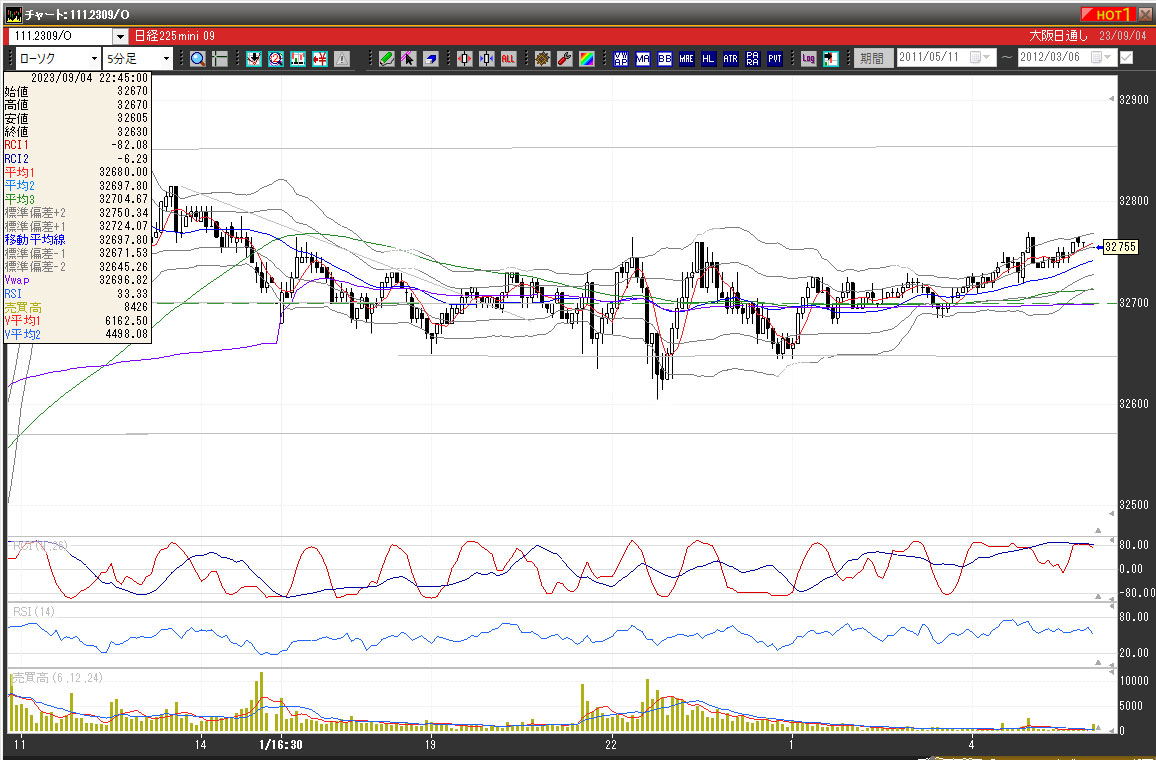Activate the crosshair cursor tool
The image size is (1156, 760).
220,59
